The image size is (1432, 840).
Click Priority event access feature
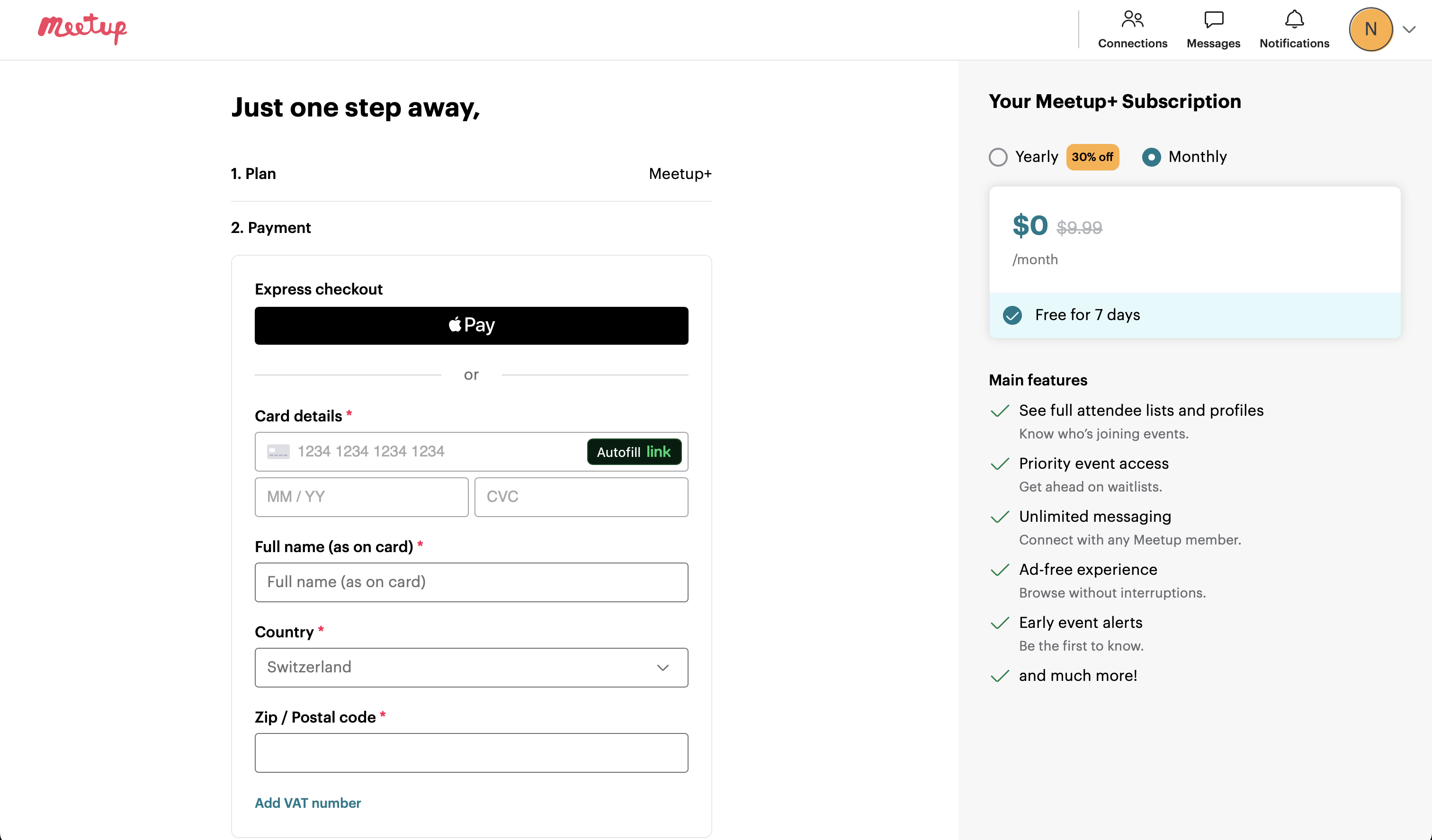pyautogui.click(x=1093, y=463)
